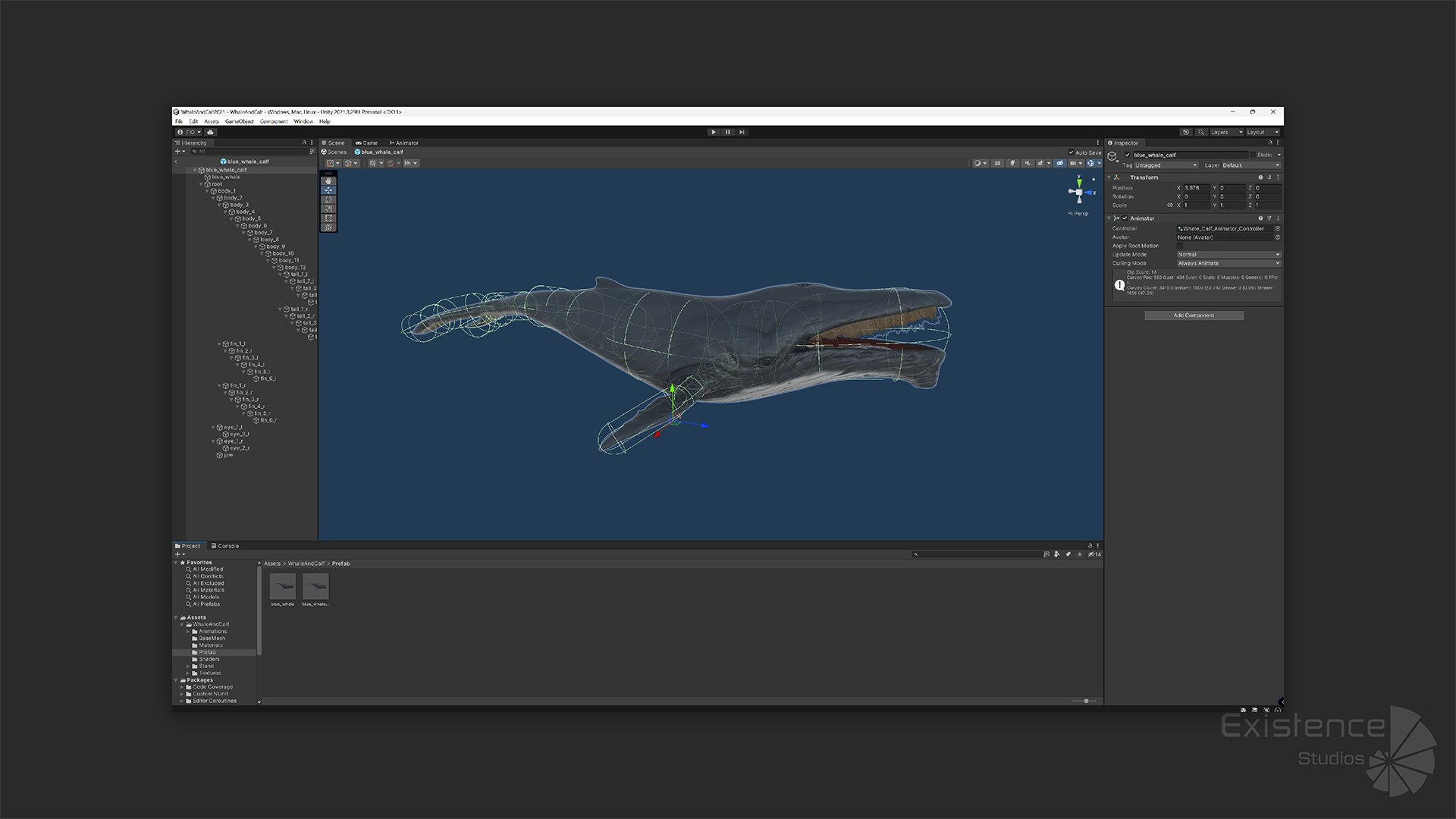
Task: Open the Layers dropdown
Action: point(1226,132)
